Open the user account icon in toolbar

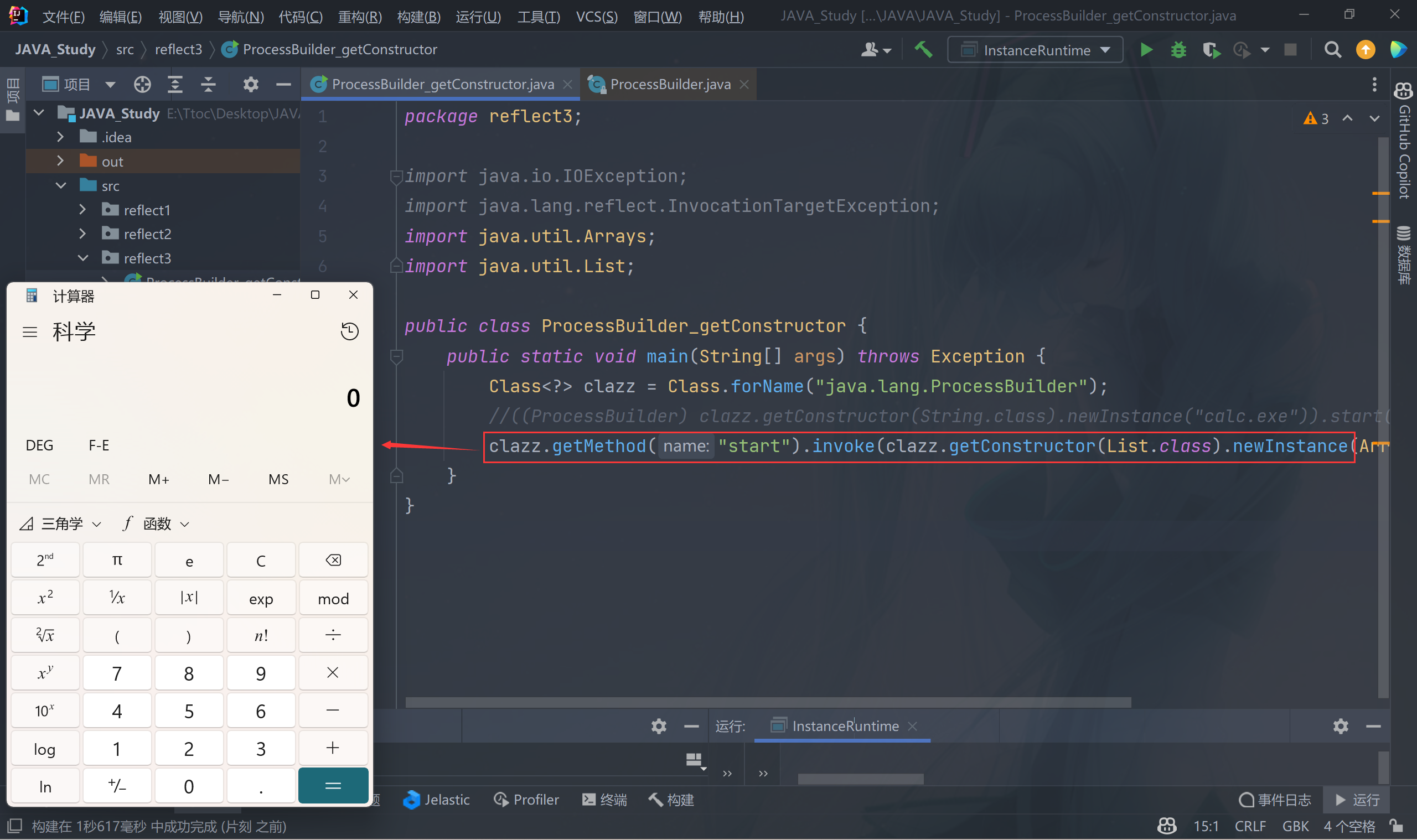coord(875,50)
